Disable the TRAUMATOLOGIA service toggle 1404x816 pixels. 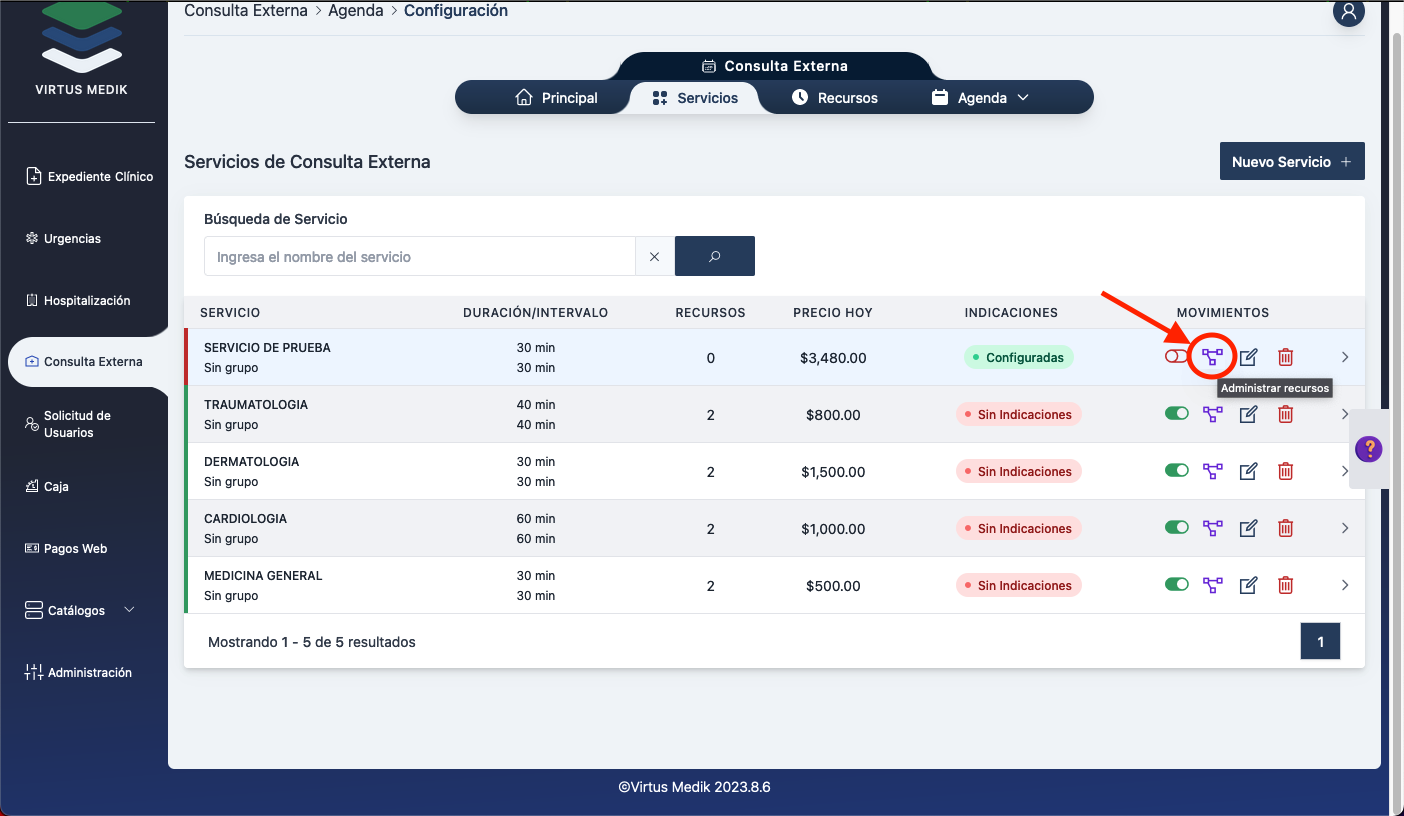(1176, 414)
